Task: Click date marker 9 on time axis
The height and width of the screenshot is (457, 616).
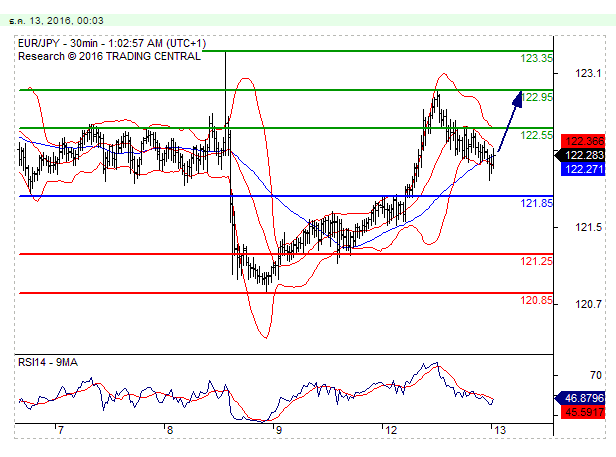Action: click(x=279, y=430)
